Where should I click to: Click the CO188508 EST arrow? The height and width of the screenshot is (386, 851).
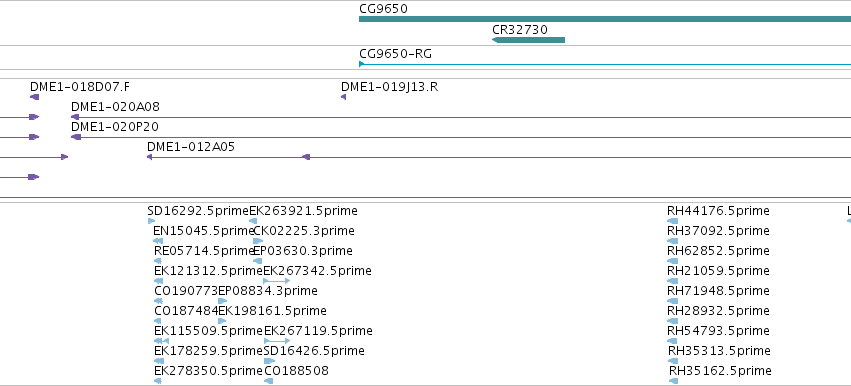point(268,381)
